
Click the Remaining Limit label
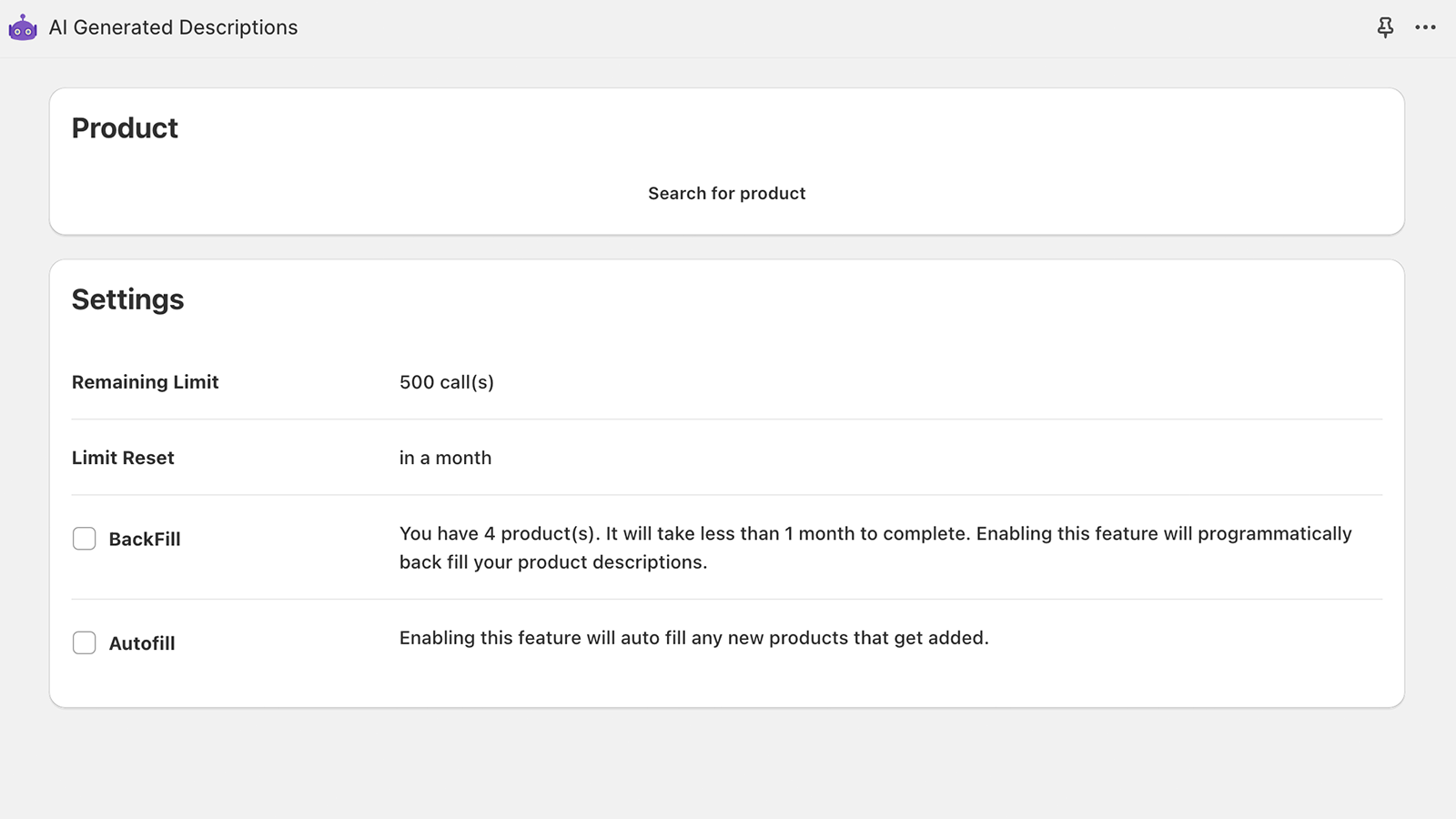(x=146, y=382)
